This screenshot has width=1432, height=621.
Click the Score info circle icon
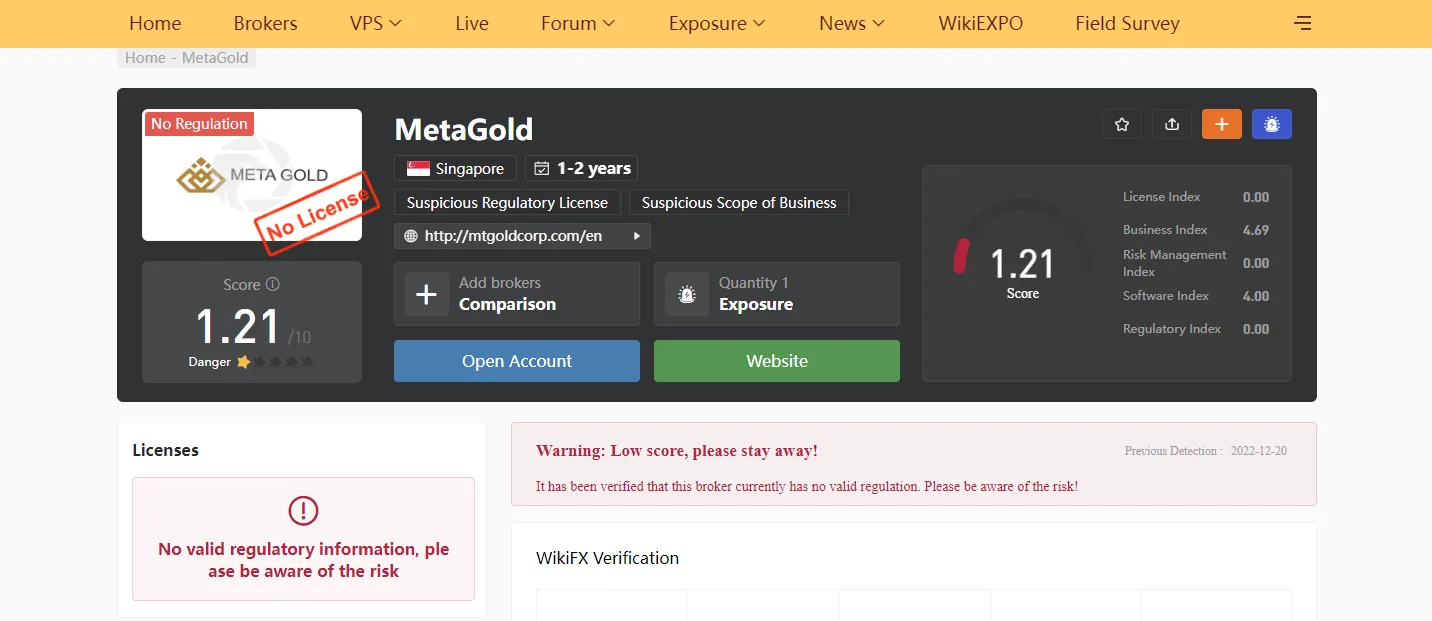click(x=273, y=285)
